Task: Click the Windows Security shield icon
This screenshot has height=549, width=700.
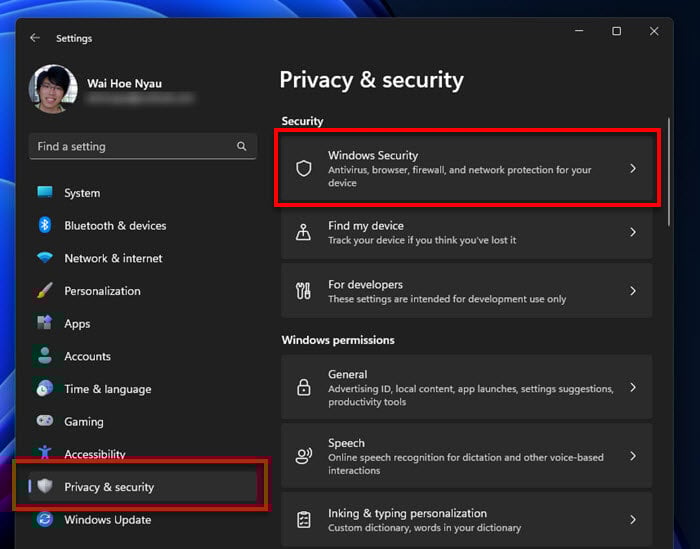Action: tap(304, 169)
